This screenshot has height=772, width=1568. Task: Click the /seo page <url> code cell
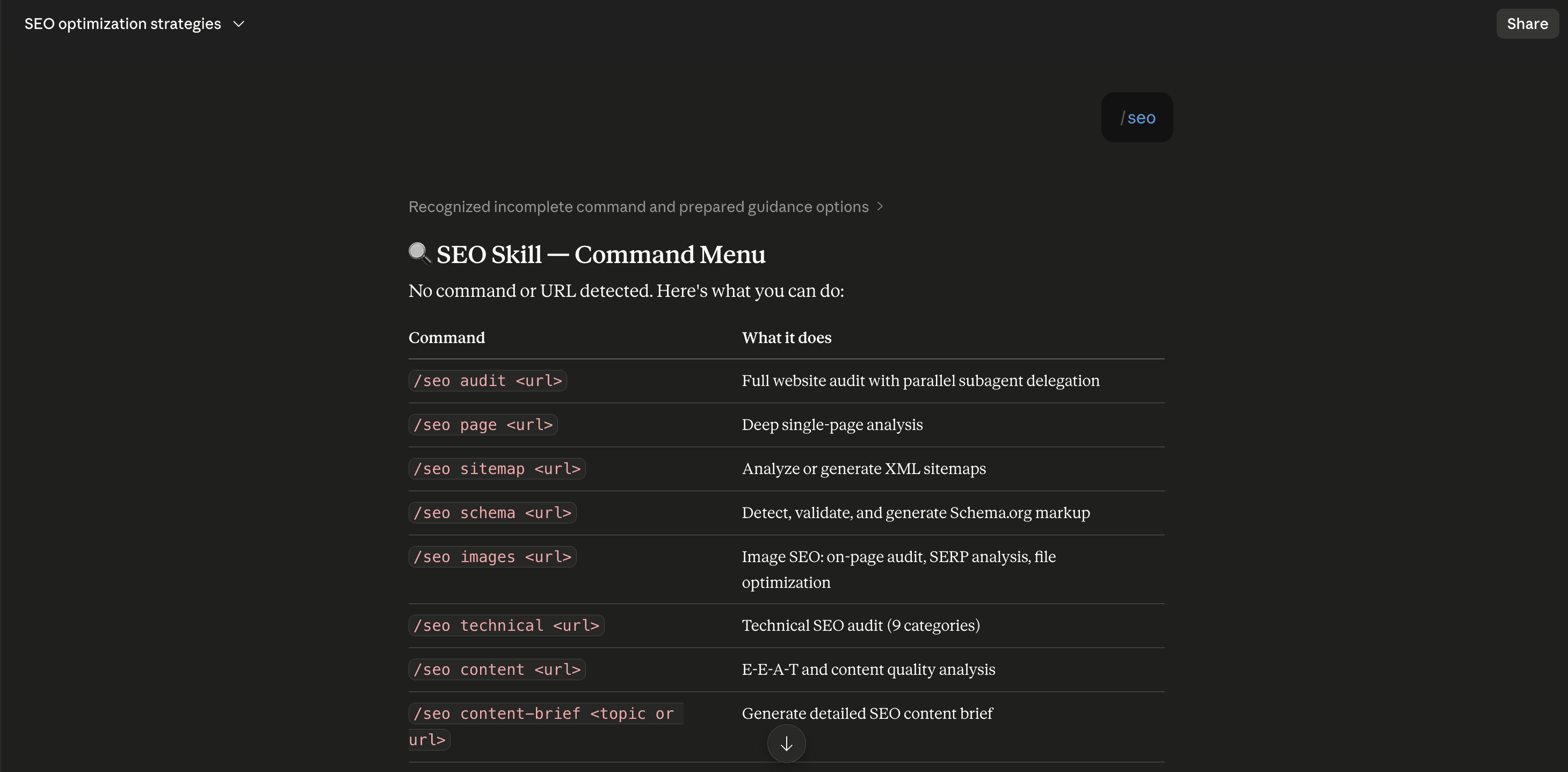click(x=483, y=425)
